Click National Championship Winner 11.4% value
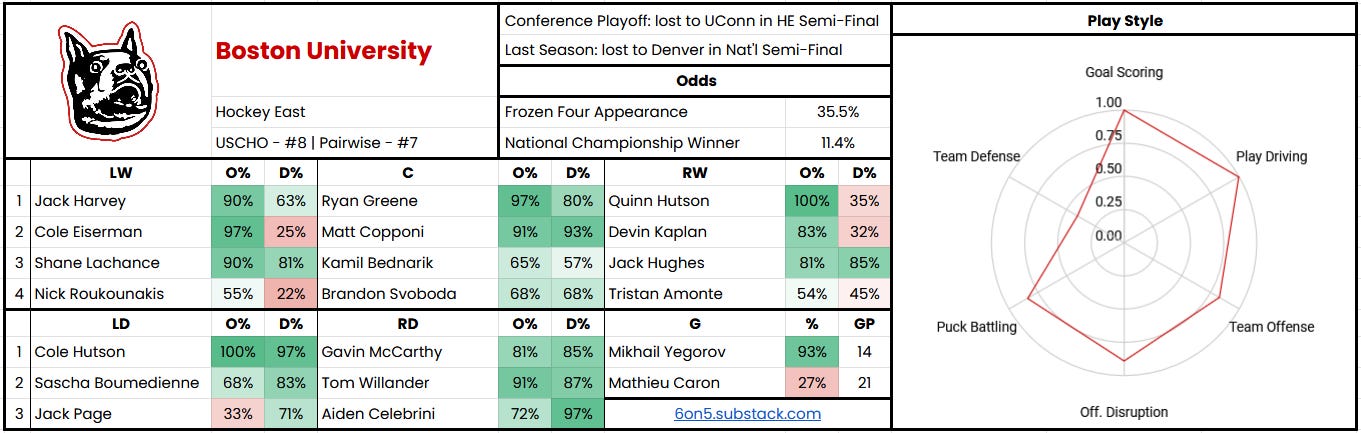 click(x=838, y=143)
